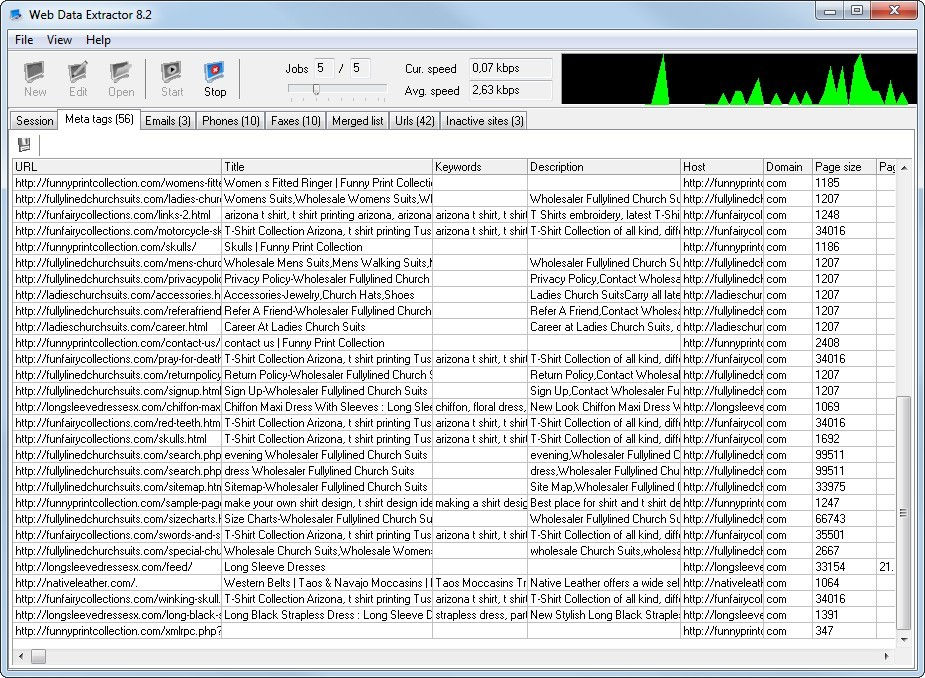This screenshot has height=678, width=925.
Task: Click the vertical scrollbar thumb
Action: (x=904, y=513)
